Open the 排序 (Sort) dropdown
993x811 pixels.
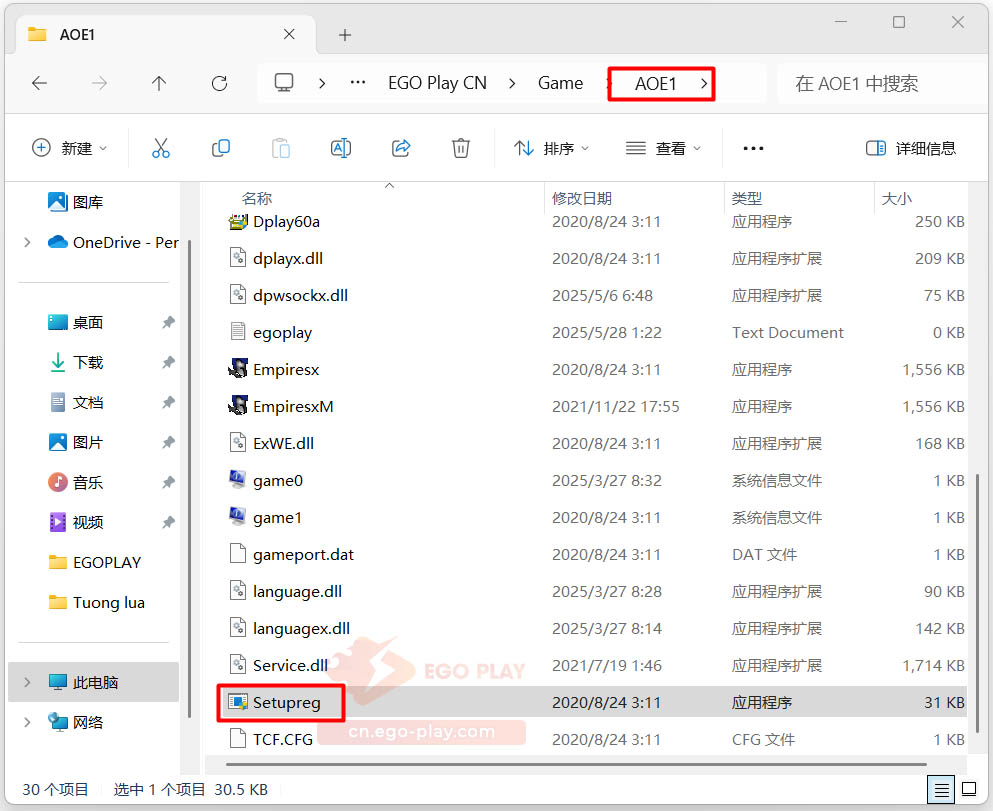pyautogui.click(x=551, y=148)
